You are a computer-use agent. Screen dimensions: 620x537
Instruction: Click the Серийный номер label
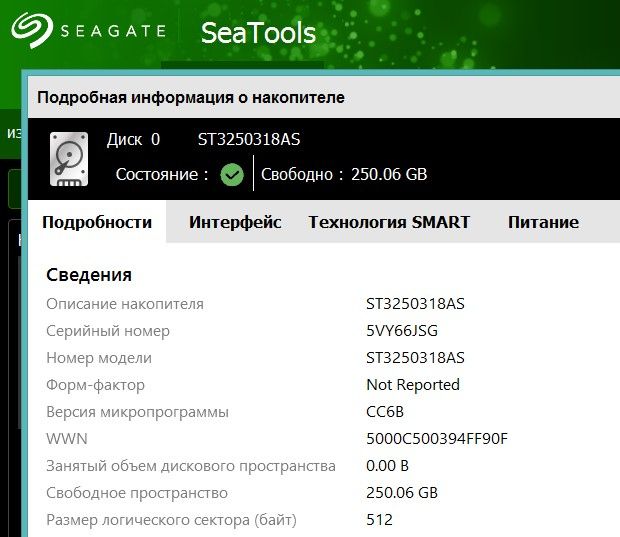108,331
